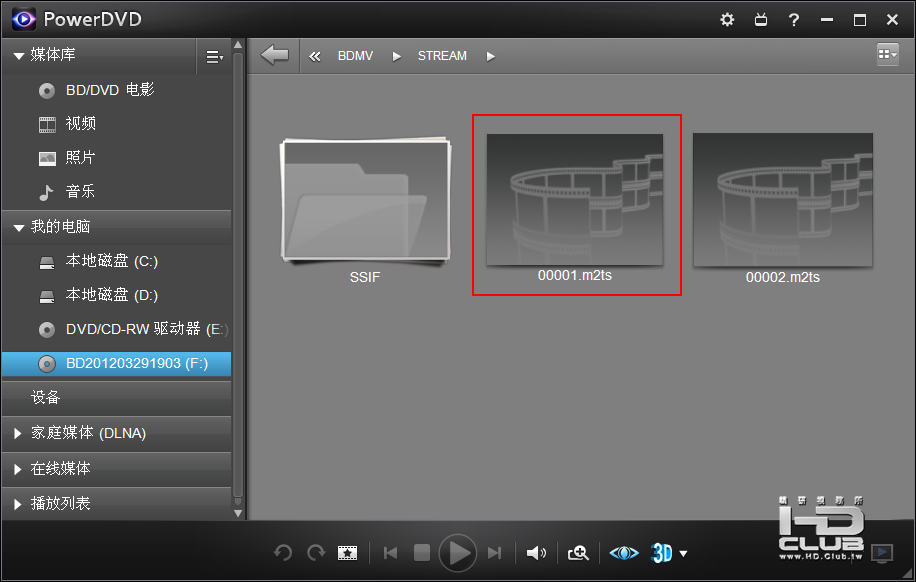Change thumbnail view mode dropdown
Image resolution: width=916 pixels, height=582 pixels.
point(887,54)
